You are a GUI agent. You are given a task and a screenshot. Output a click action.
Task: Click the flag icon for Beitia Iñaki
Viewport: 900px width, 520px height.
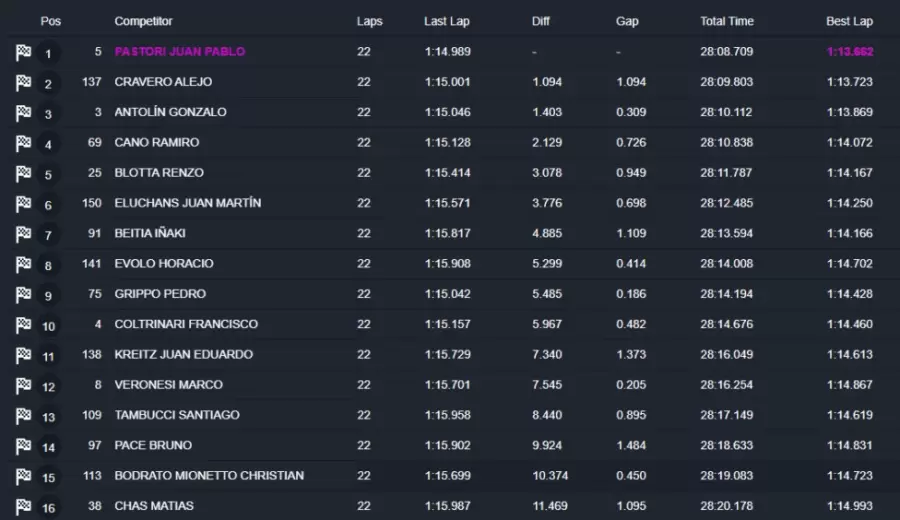[x=23, y=235]
